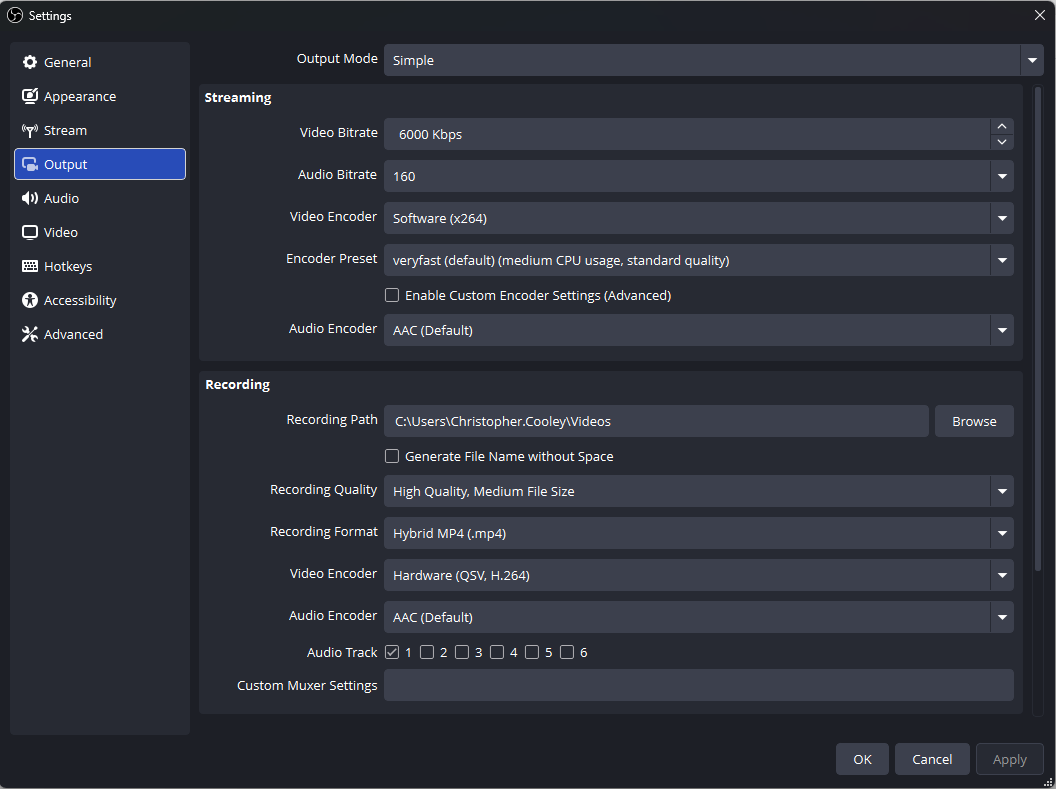Click the Browse button for recording path
This screenshot has height=789, width=1056.
pos(974,421)
